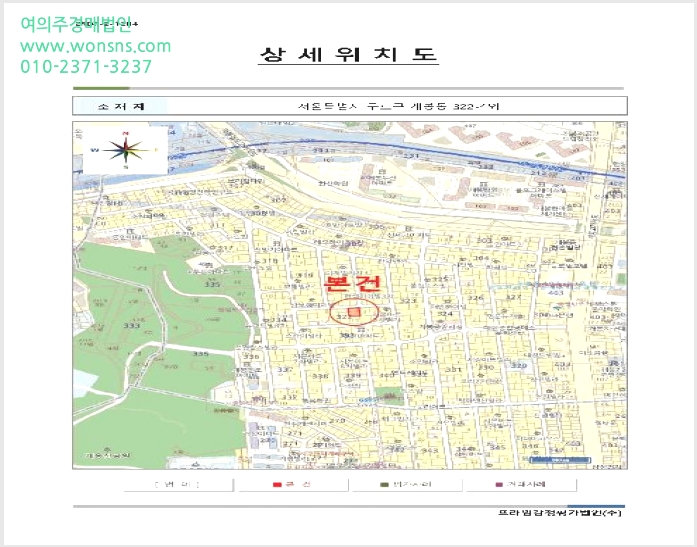Image resolution: width=697 pixels, height=547 pixels.
Task: Click lot number 329 on the map
Action: coord(519,365)
